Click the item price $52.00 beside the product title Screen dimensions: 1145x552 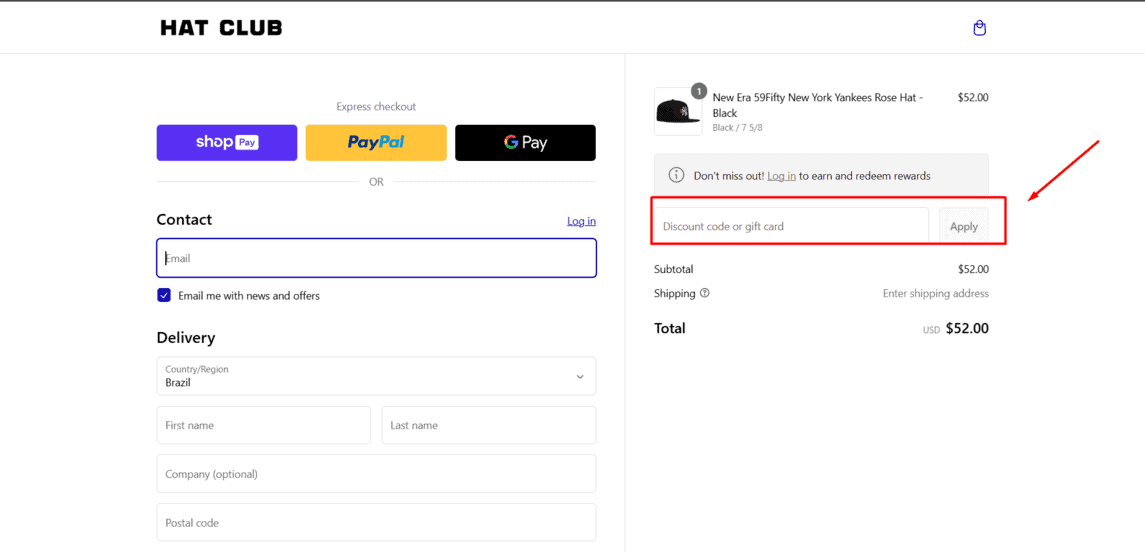[973, 97]
